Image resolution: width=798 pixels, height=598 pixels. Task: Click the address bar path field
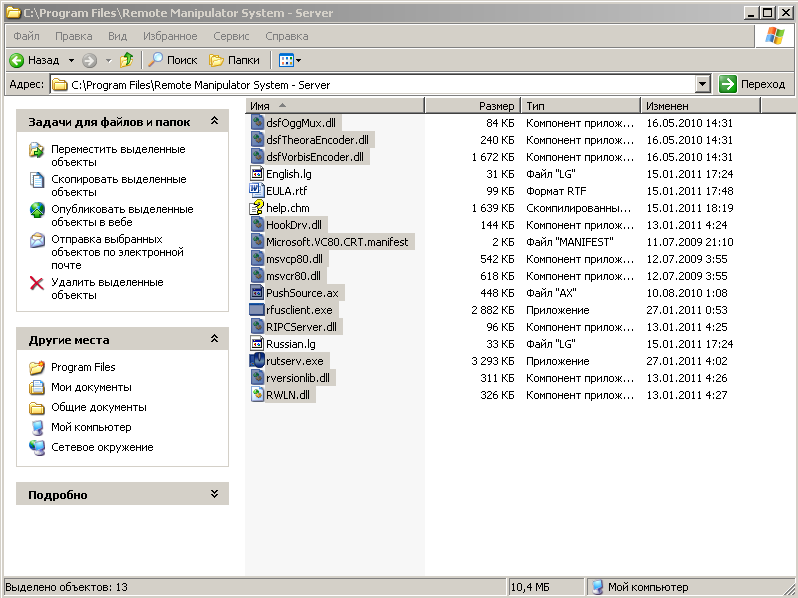(x=373, y=84)
